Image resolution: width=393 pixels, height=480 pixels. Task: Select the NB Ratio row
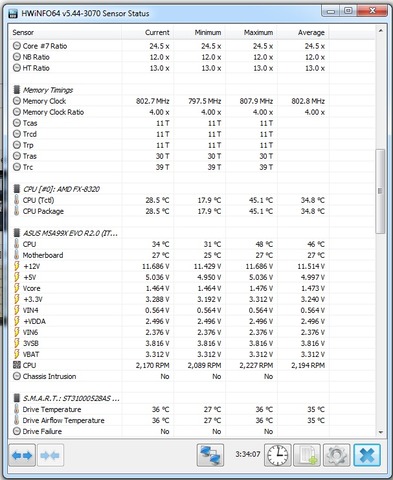click(x=192, y=57)
